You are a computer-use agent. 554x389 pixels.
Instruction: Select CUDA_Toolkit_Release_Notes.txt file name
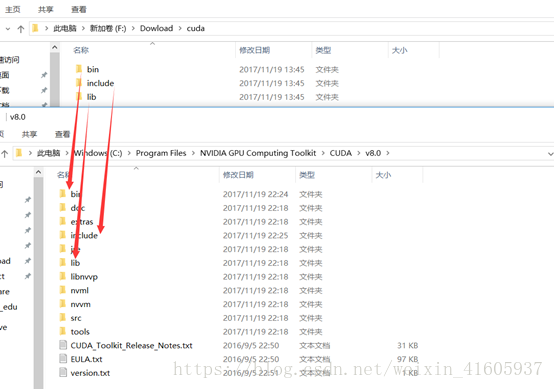point(131,345)
